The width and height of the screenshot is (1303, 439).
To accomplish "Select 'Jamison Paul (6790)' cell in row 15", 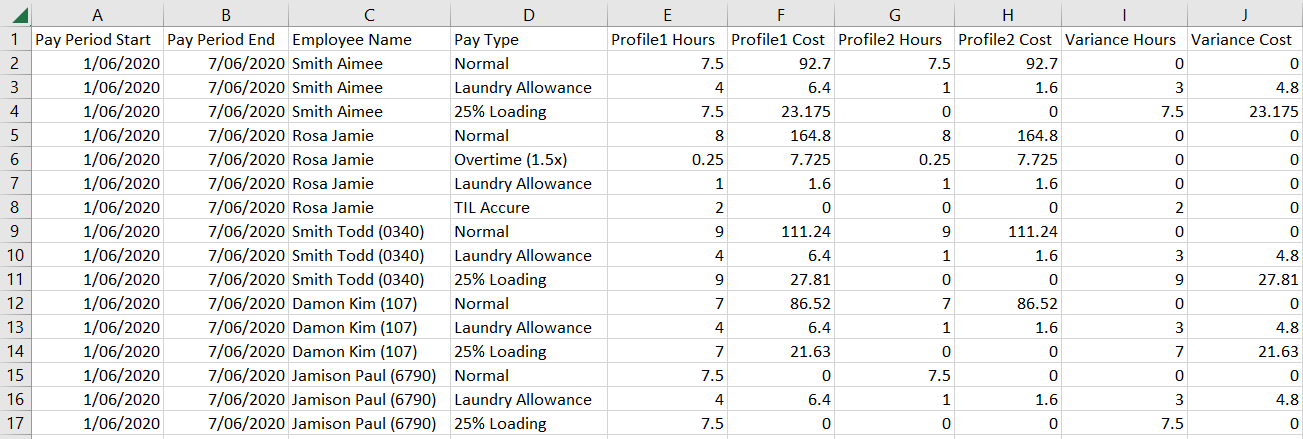I will [x=369, y=376].
